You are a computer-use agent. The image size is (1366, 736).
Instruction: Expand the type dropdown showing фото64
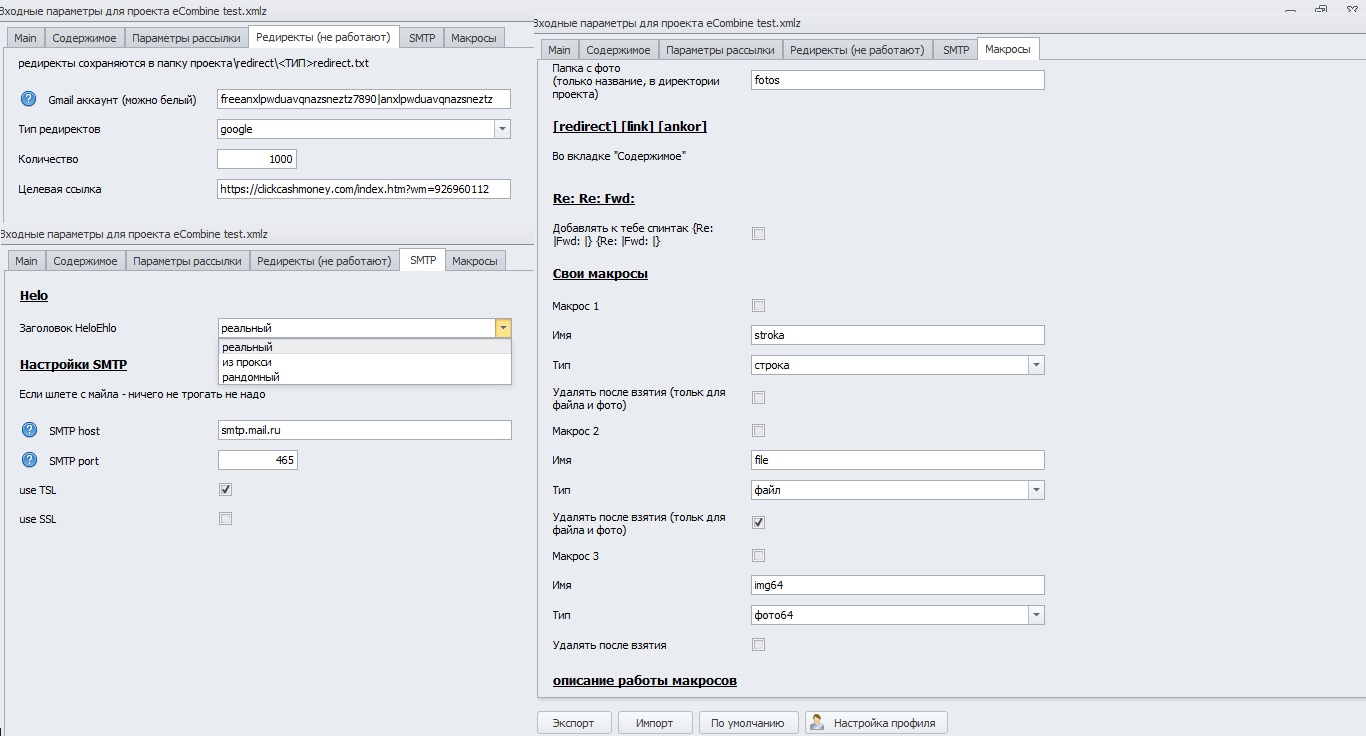[x=1036, y=615]
